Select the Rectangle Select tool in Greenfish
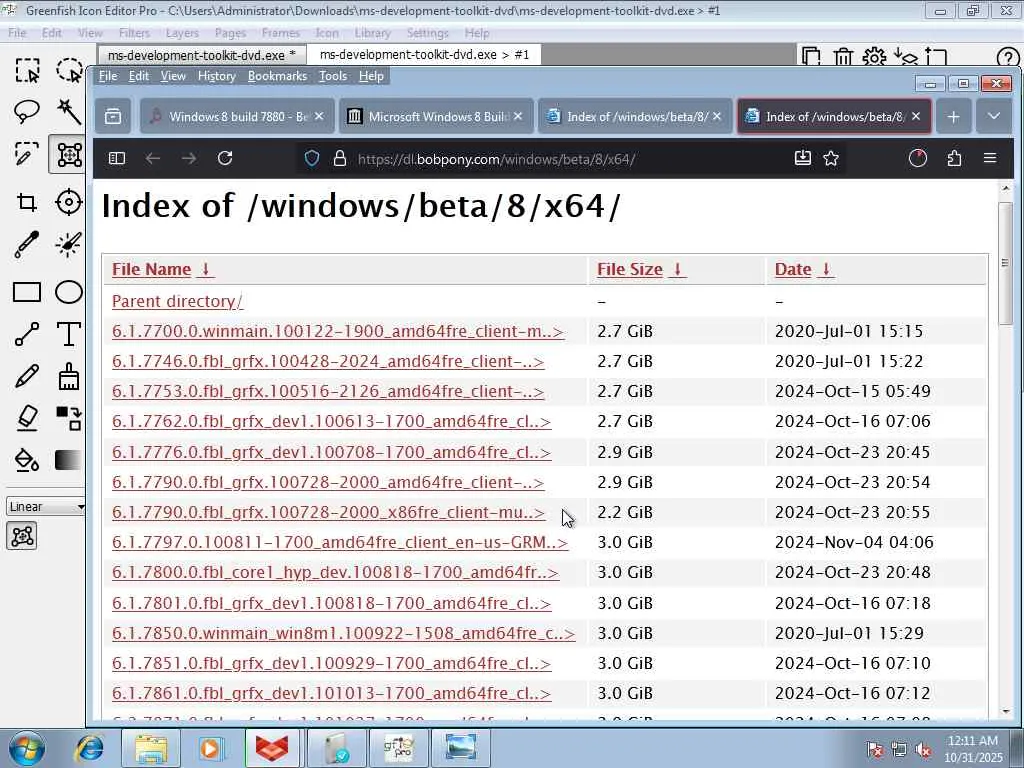1024x768 pixels. pos(27,70)
